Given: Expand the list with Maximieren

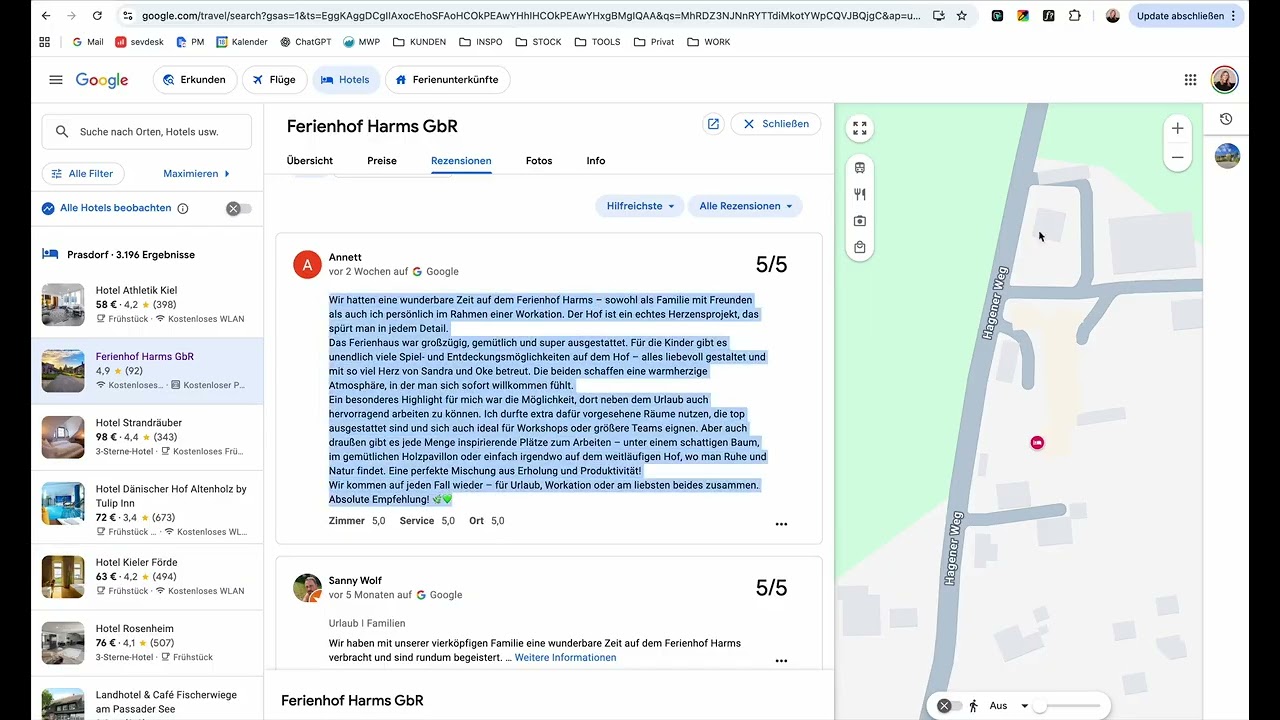Looking at the screenshot, I should pyautogui.click(x=196, y=174).
